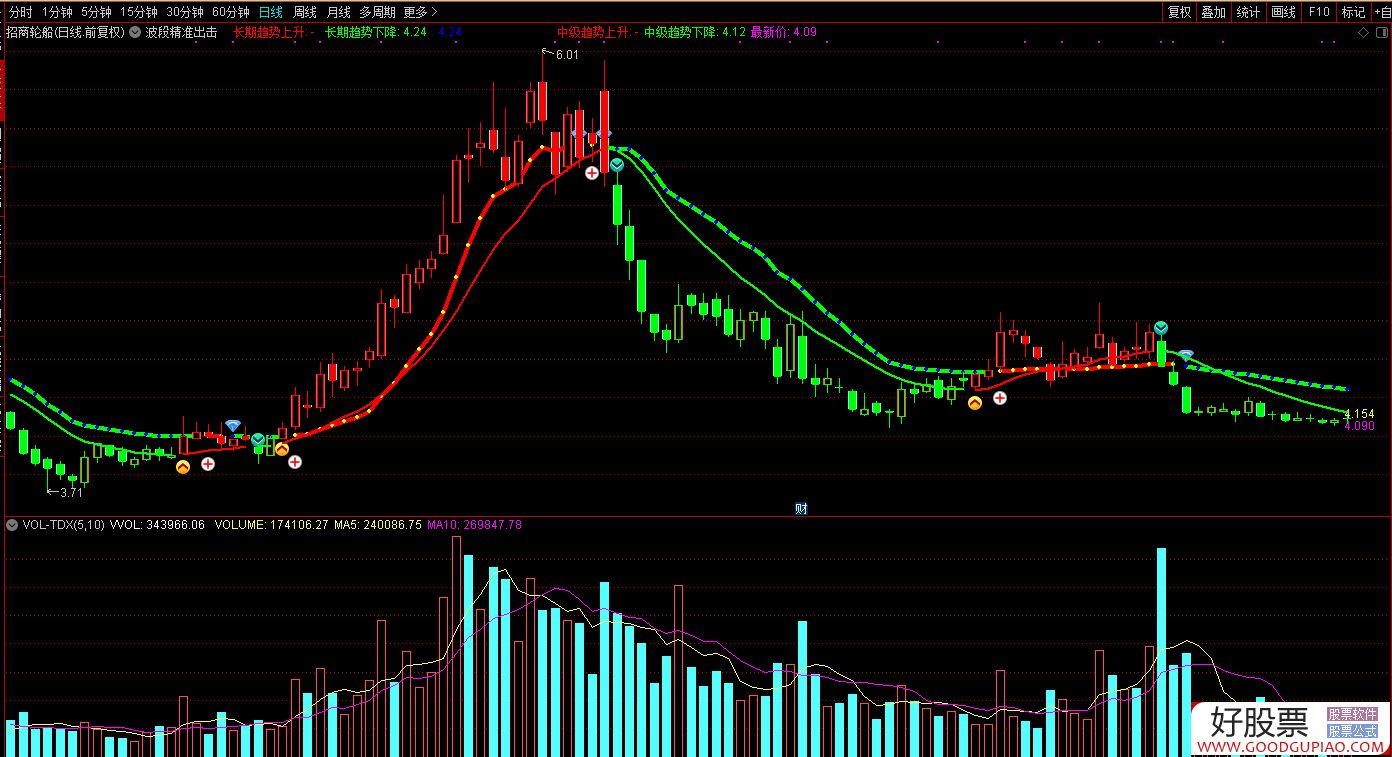This screenshot has width=1392, height=757.
Task: Switch to the 周线 weekly chart
Action: pyautogui.click(x=305, y=12)
